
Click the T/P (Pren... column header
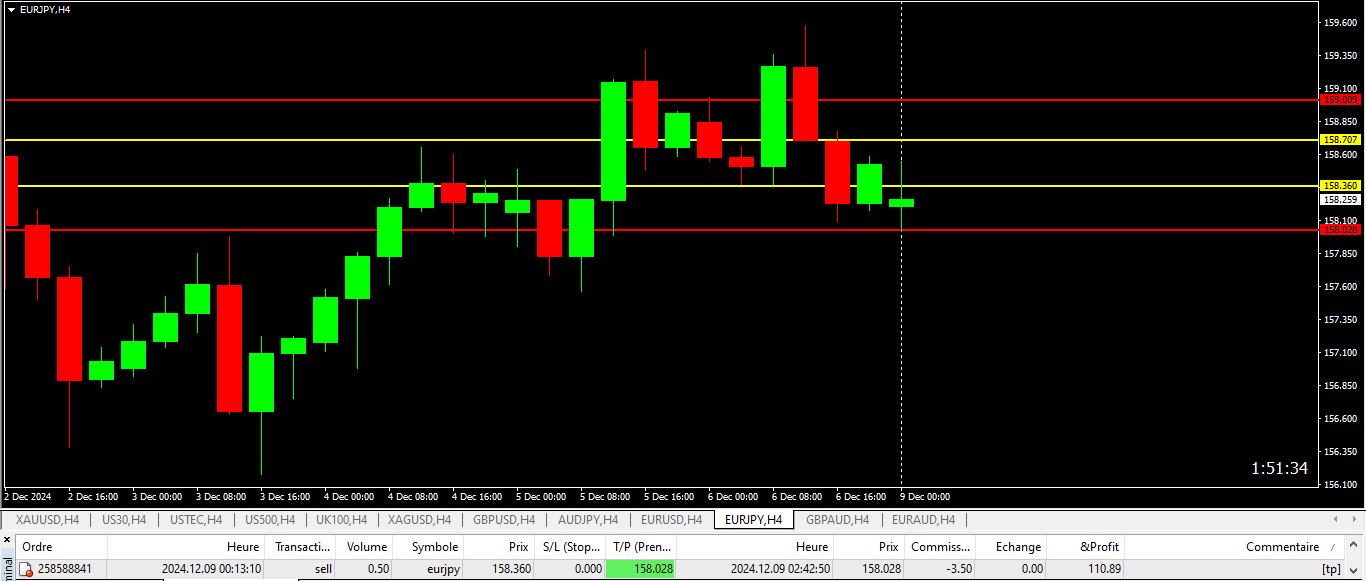(x=641, y=547)
